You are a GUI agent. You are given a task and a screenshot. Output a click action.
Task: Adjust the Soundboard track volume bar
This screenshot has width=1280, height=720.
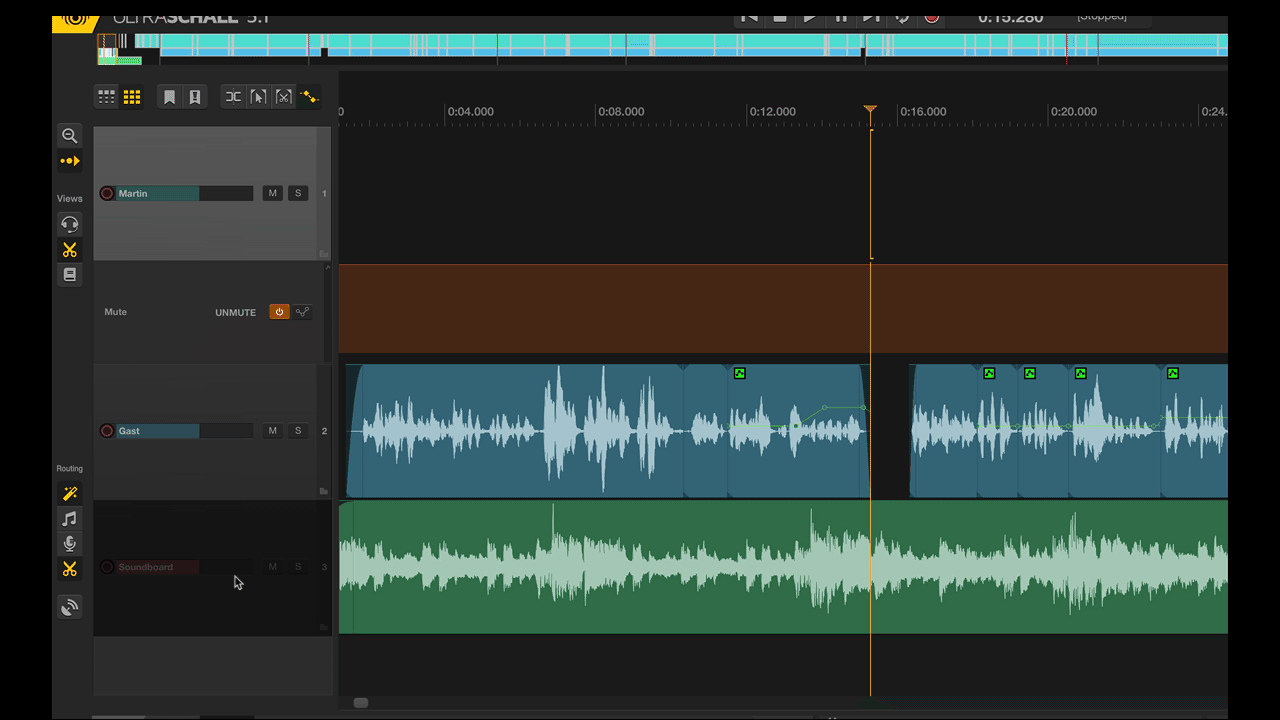(x=185, y=567)
